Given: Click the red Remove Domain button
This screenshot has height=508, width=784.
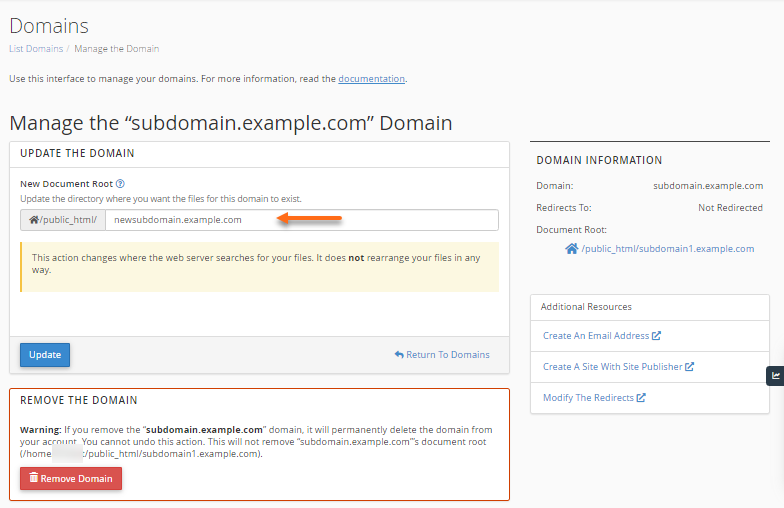Looking at the screenshot, I should (71, 479).
